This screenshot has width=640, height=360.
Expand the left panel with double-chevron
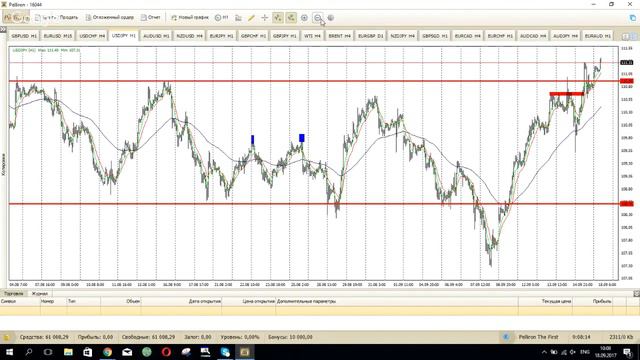[x=3, y=29]
